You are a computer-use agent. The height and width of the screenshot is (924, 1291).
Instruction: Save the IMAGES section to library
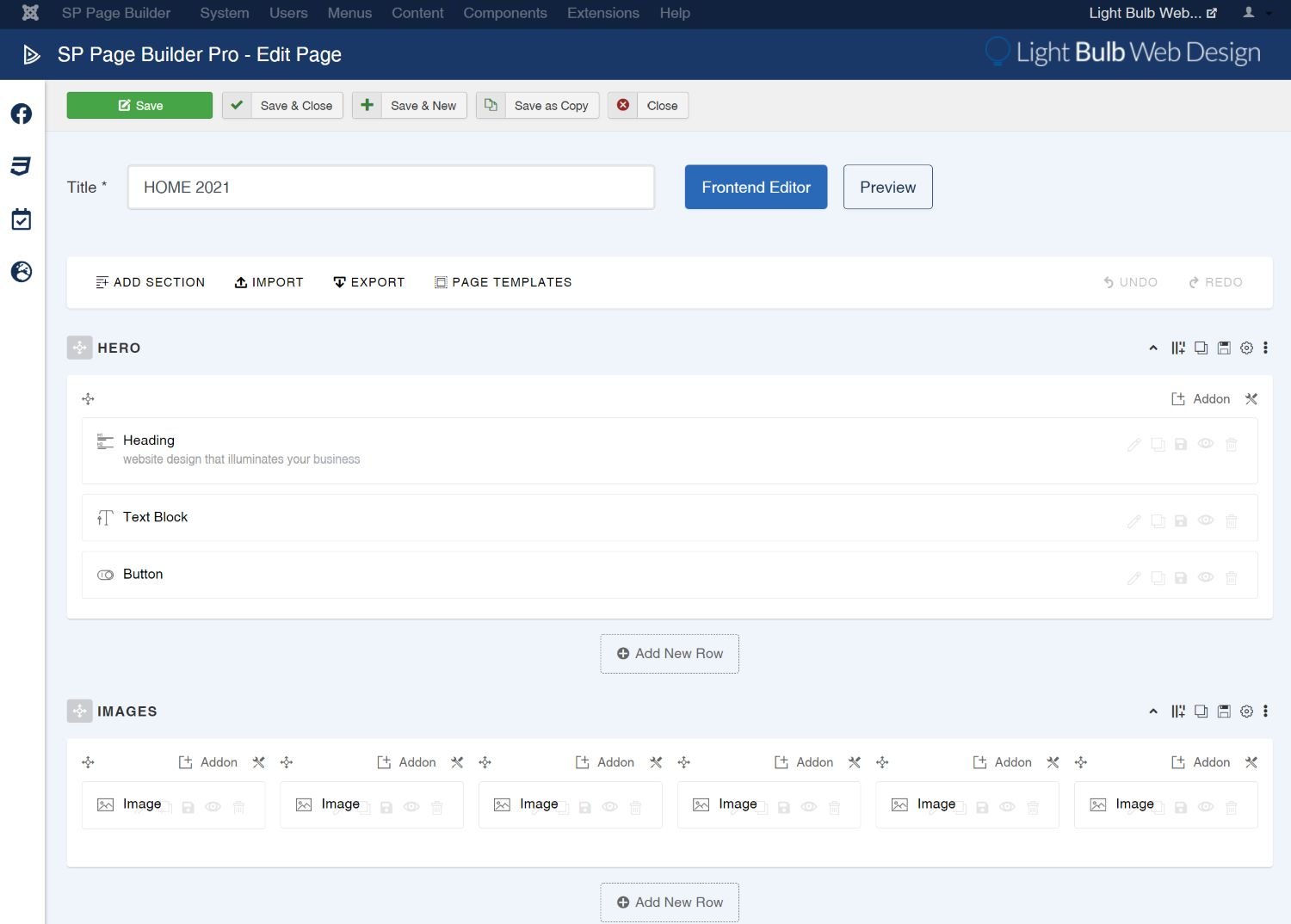coord(1224,711)
